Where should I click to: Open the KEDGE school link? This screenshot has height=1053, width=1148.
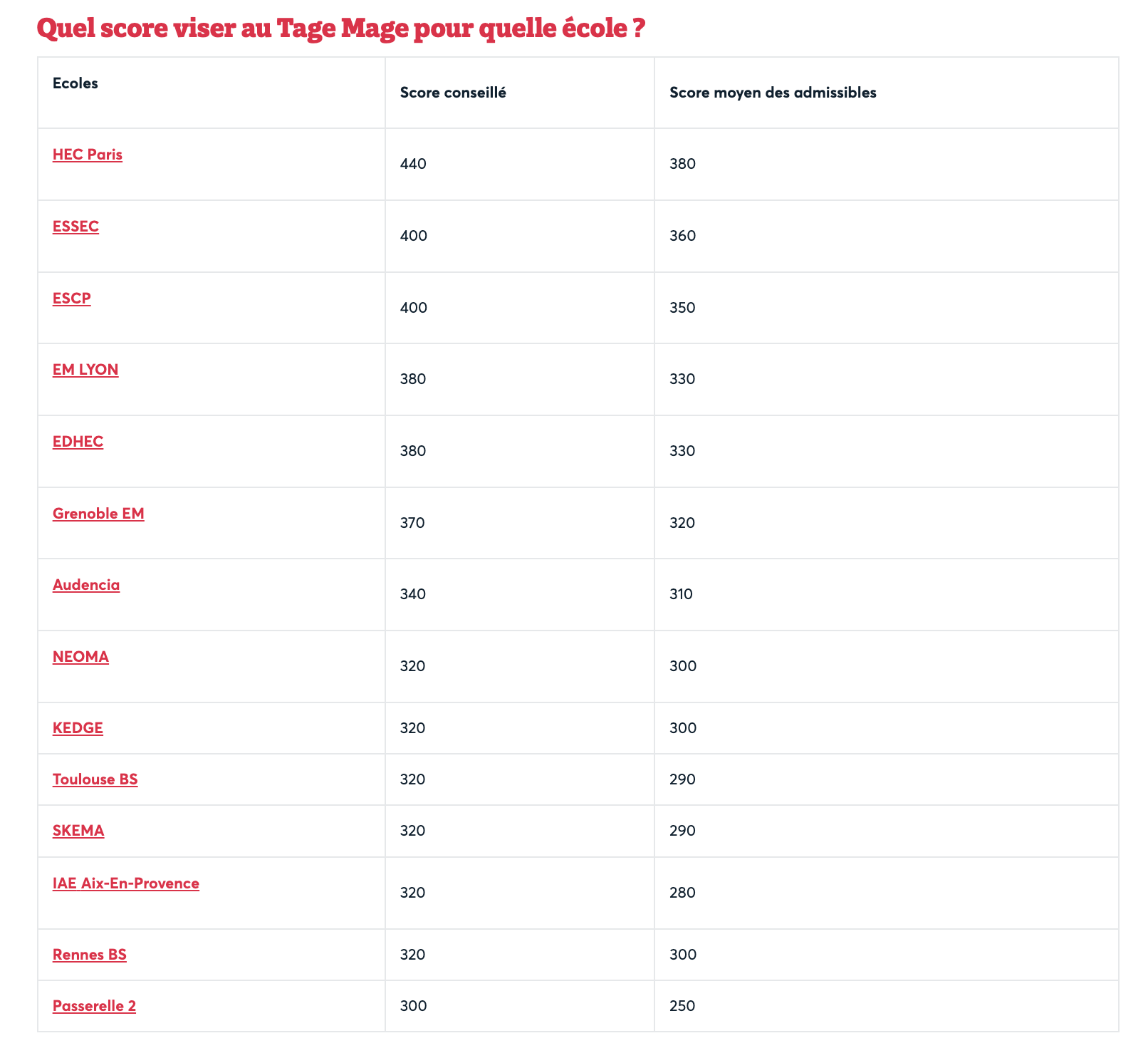[78, 728]
